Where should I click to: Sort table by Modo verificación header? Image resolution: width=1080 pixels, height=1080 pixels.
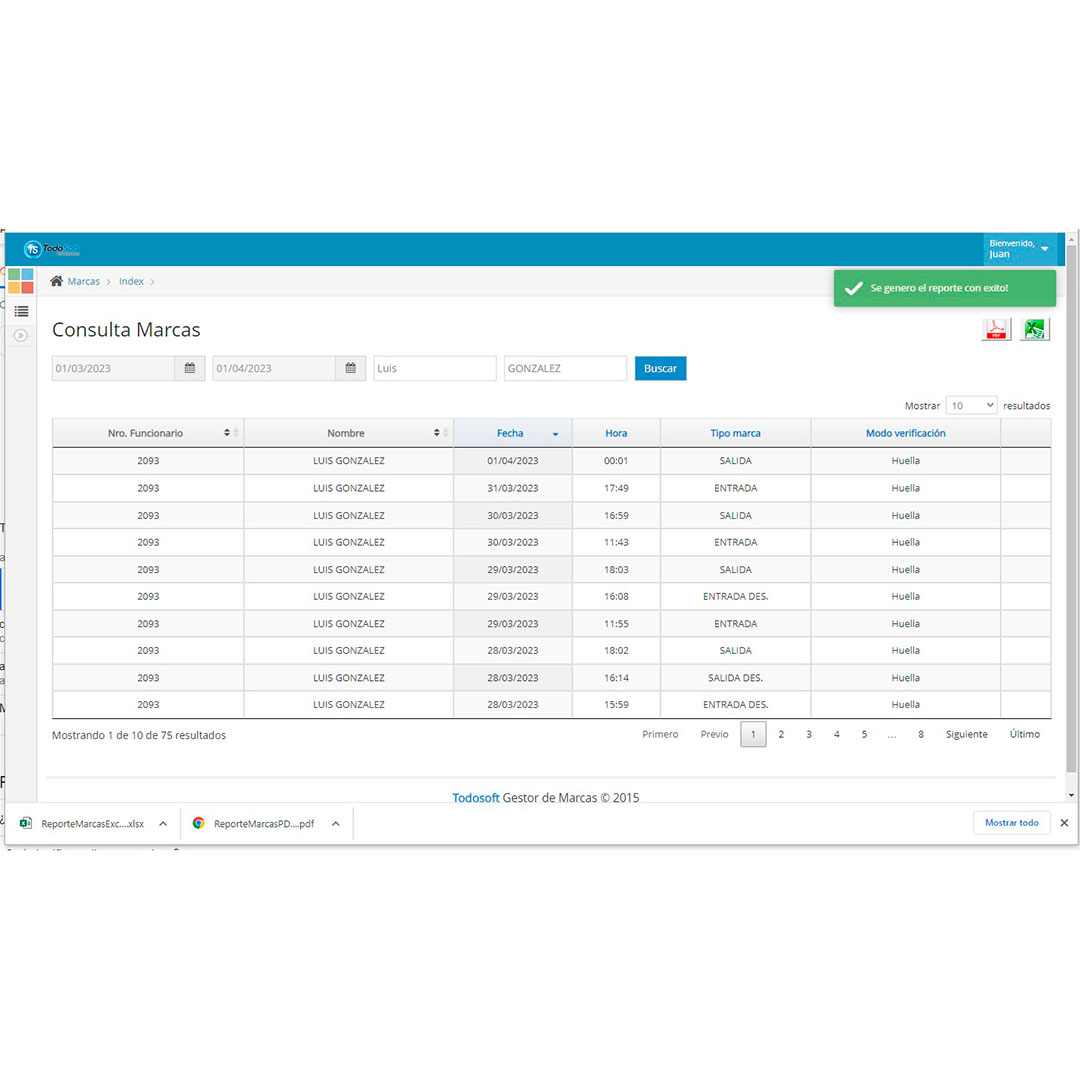pos(905,433)
